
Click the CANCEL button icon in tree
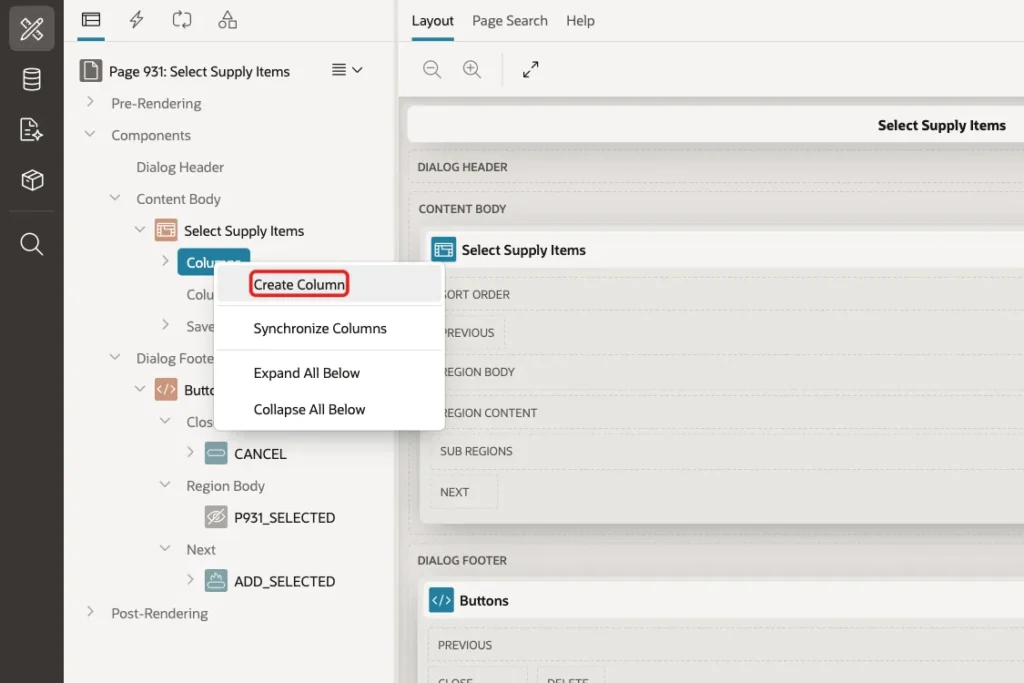point(216,453)
